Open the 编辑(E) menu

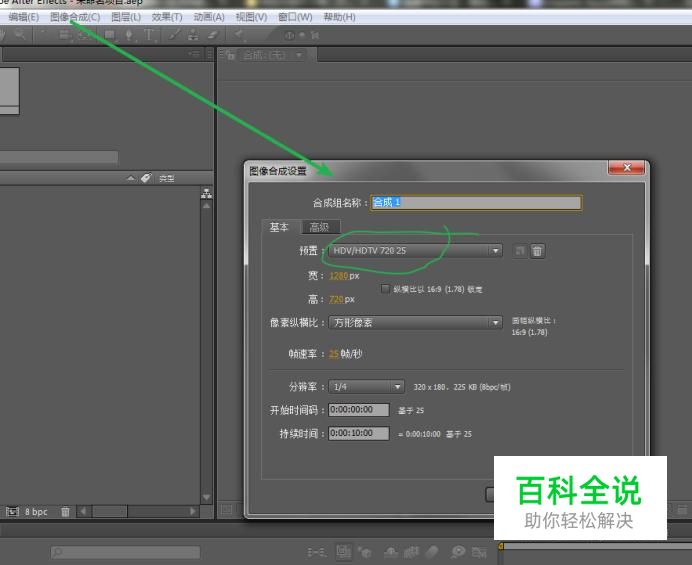click(x=23, y=17)
